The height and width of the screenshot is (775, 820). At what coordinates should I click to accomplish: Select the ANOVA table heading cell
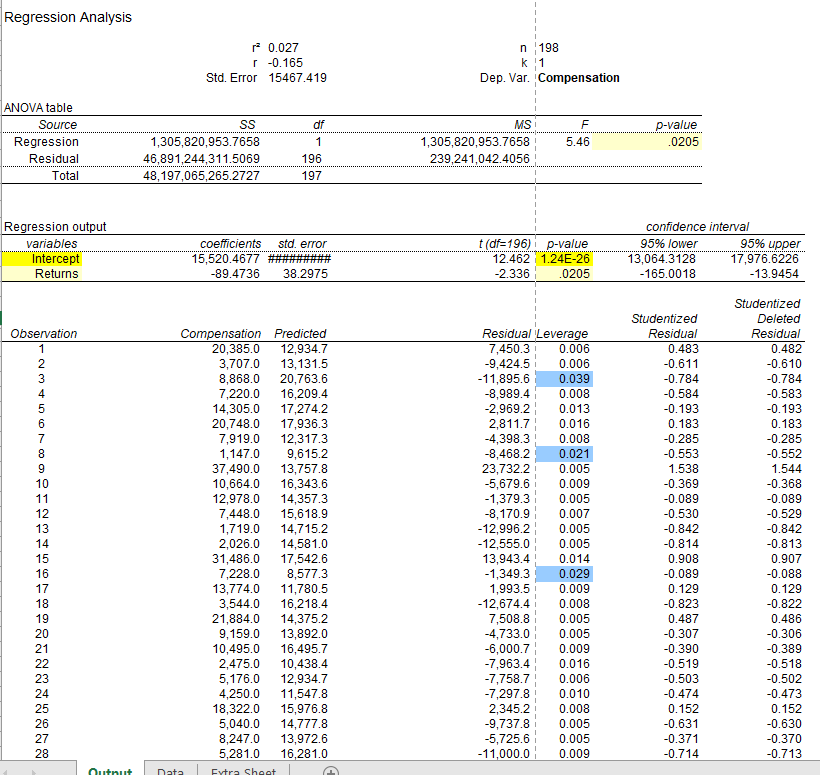(38, 108)
